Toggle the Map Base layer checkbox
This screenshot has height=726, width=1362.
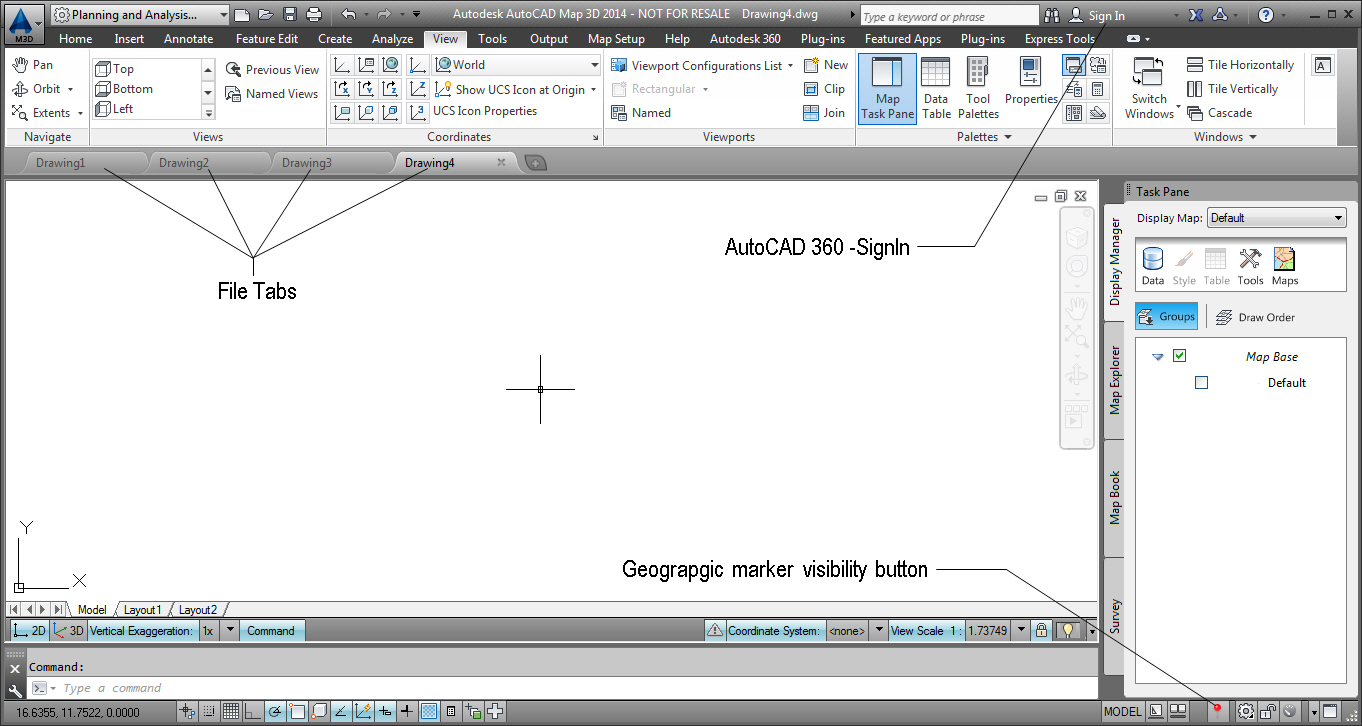click(1180, 356)
